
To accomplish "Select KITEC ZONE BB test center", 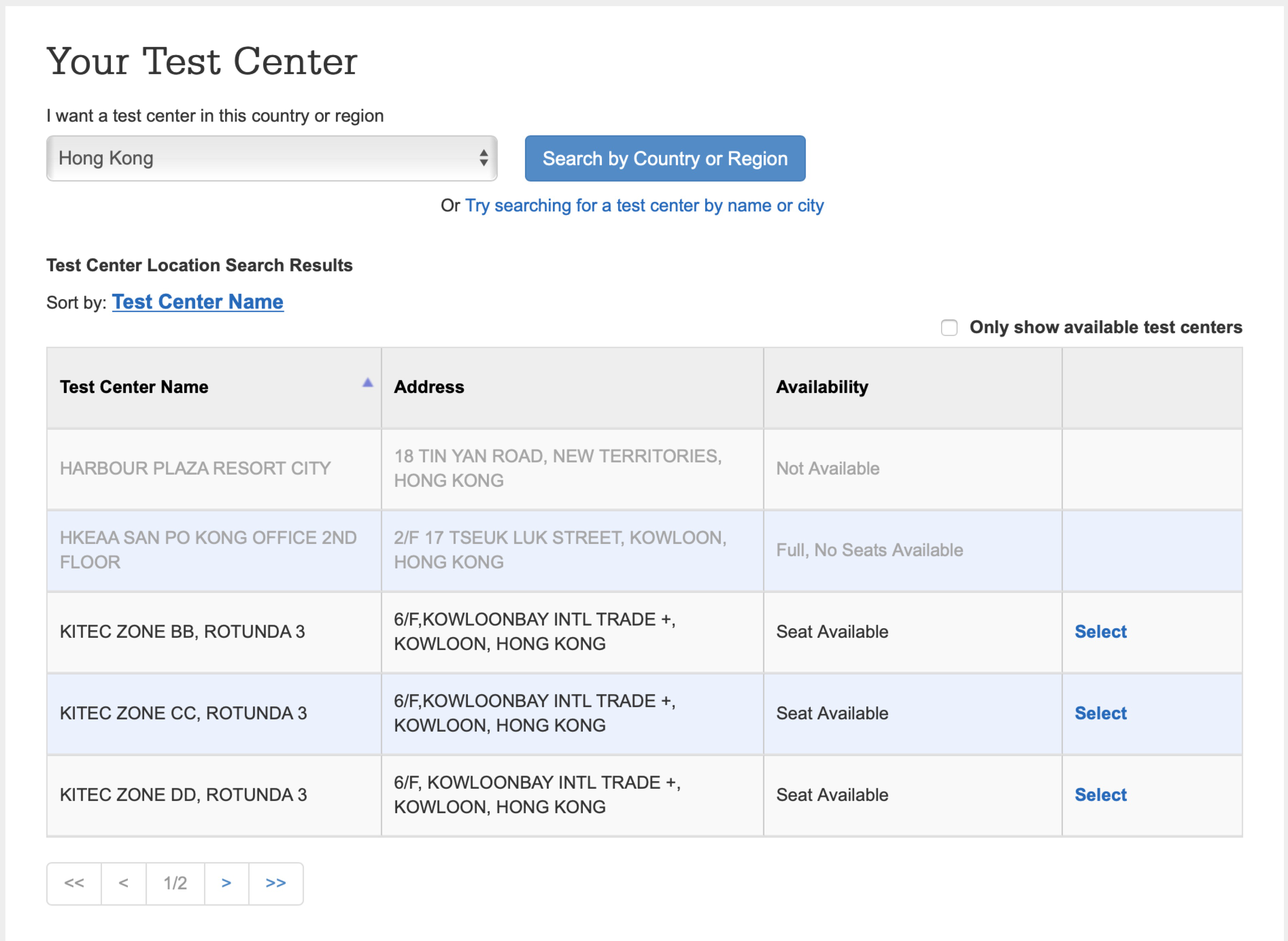I will pyautogui.click(x=1100, y=632).
